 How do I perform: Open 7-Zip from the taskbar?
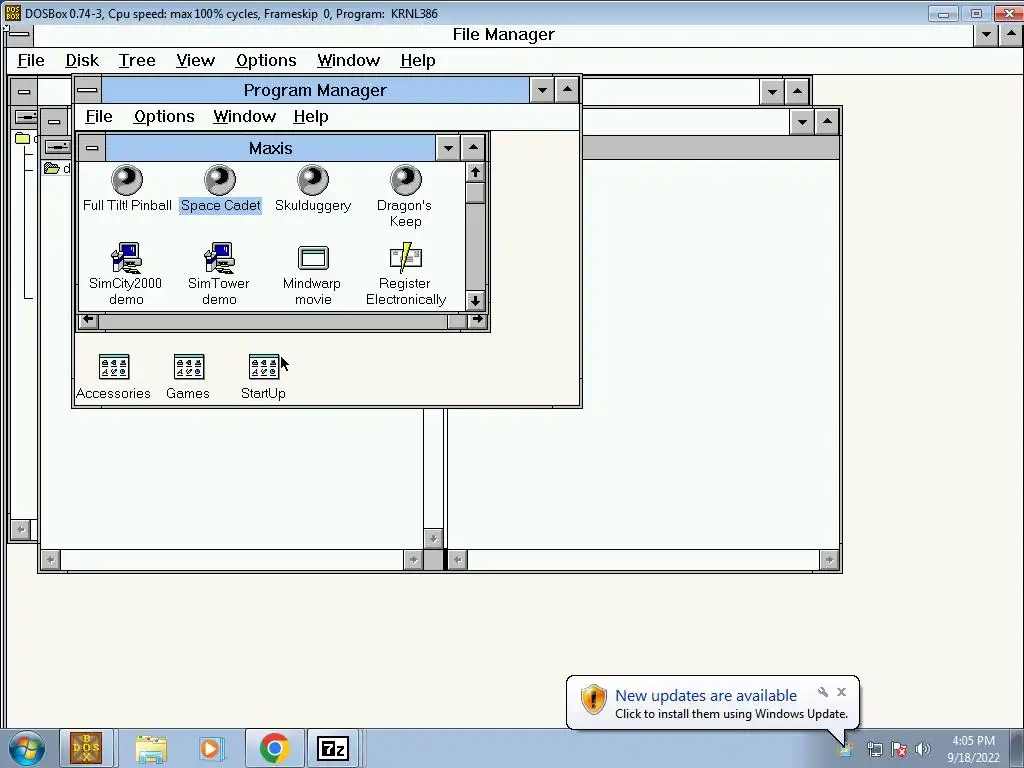(333, 748)
